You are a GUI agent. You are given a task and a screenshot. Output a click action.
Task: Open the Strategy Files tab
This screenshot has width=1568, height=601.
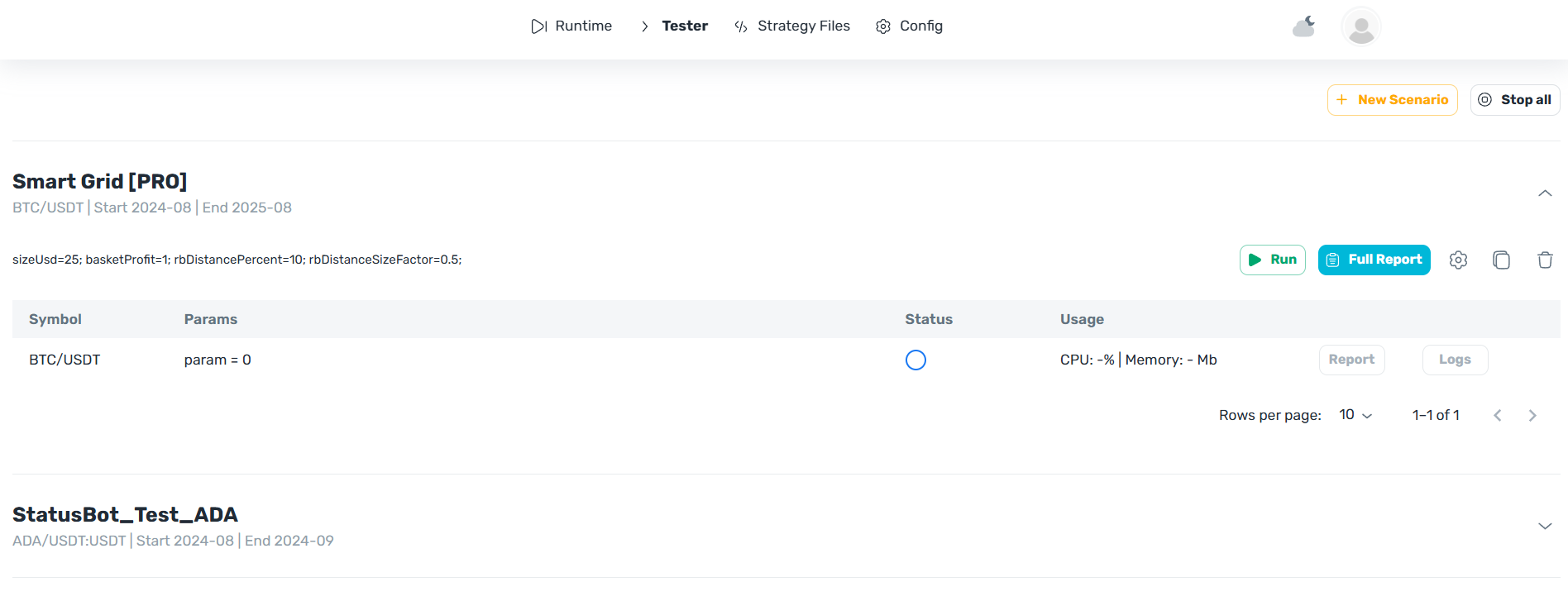tap(792, 26)
